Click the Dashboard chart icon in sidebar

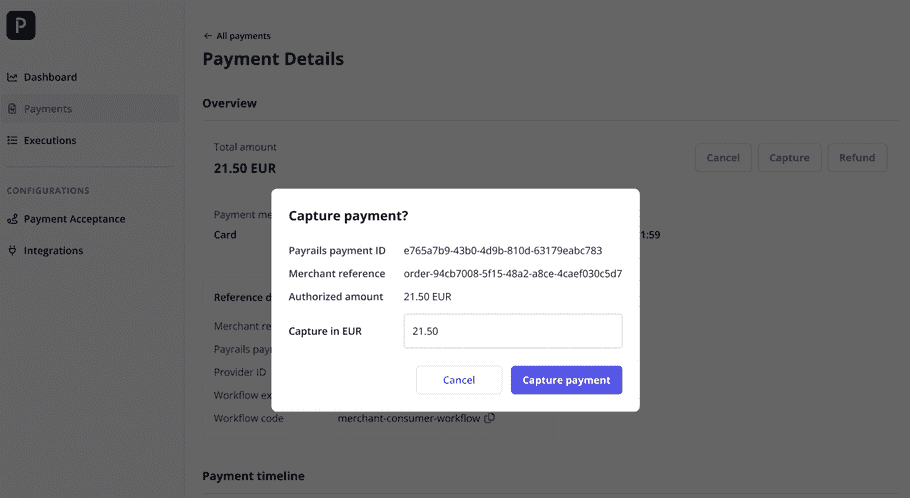[x=12, y=77]
